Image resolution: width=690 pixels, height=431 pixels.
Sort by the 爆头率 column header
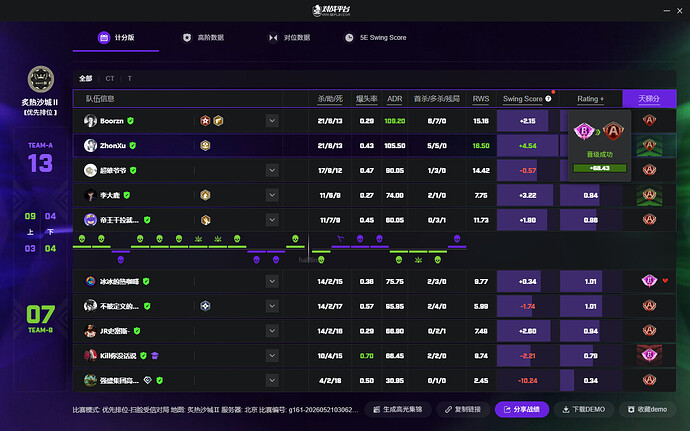(367, 99)
